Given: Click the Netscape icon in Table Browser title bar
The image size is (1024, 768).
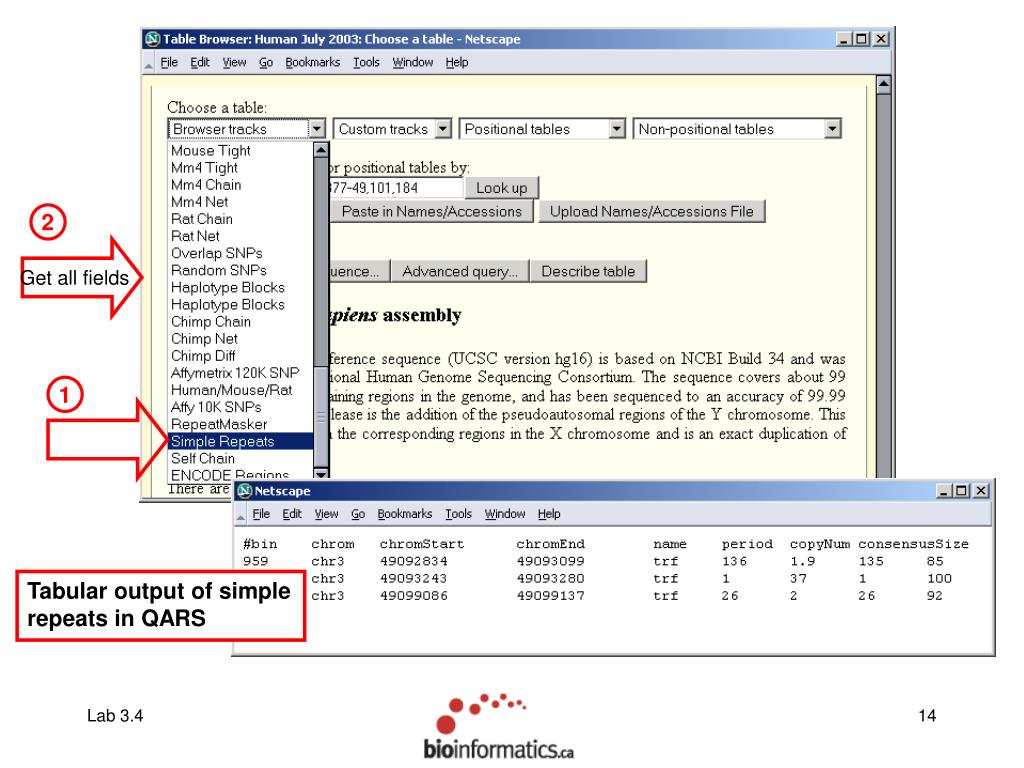Looking at the screenshot, I should click(x=153, y=39).
